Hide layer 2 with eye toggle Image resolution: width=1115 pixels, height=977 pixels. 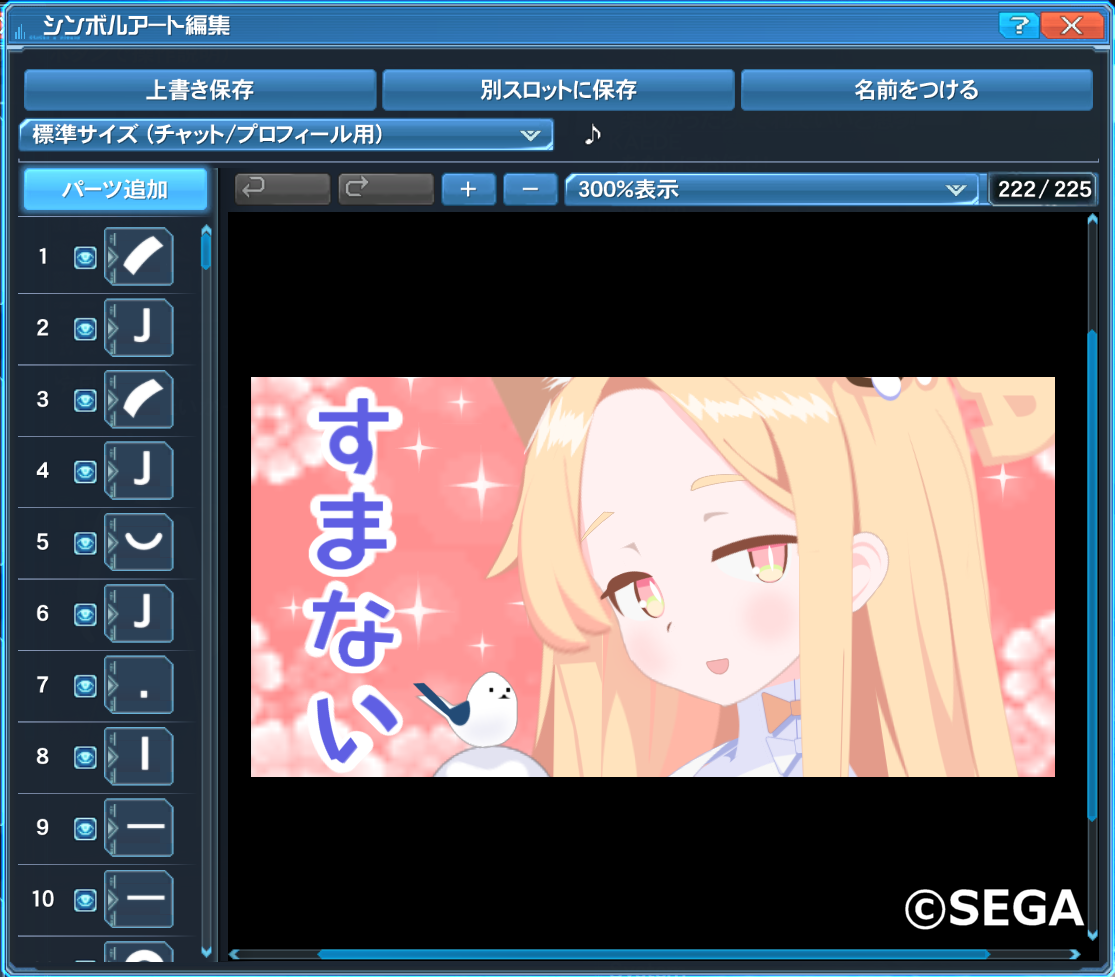pyautogui.click(x=85, y=329)
